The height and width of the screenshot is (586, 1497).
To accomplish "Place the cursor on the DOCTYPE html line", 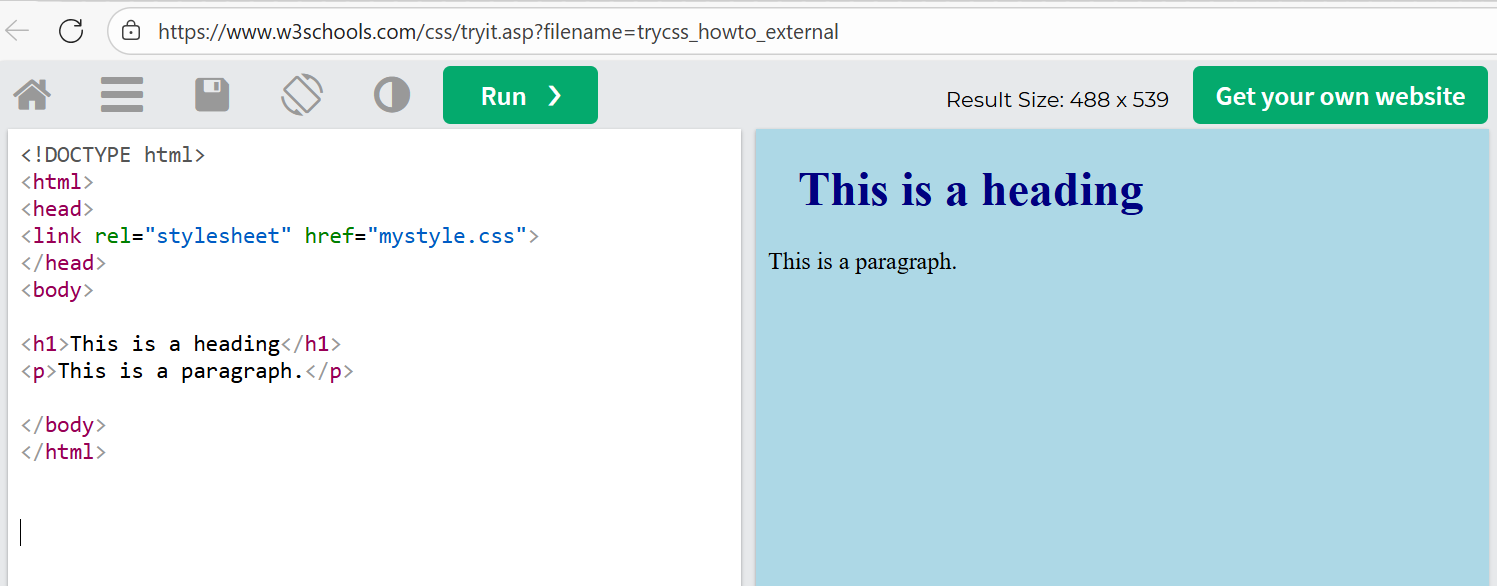I will click(113, 155).
